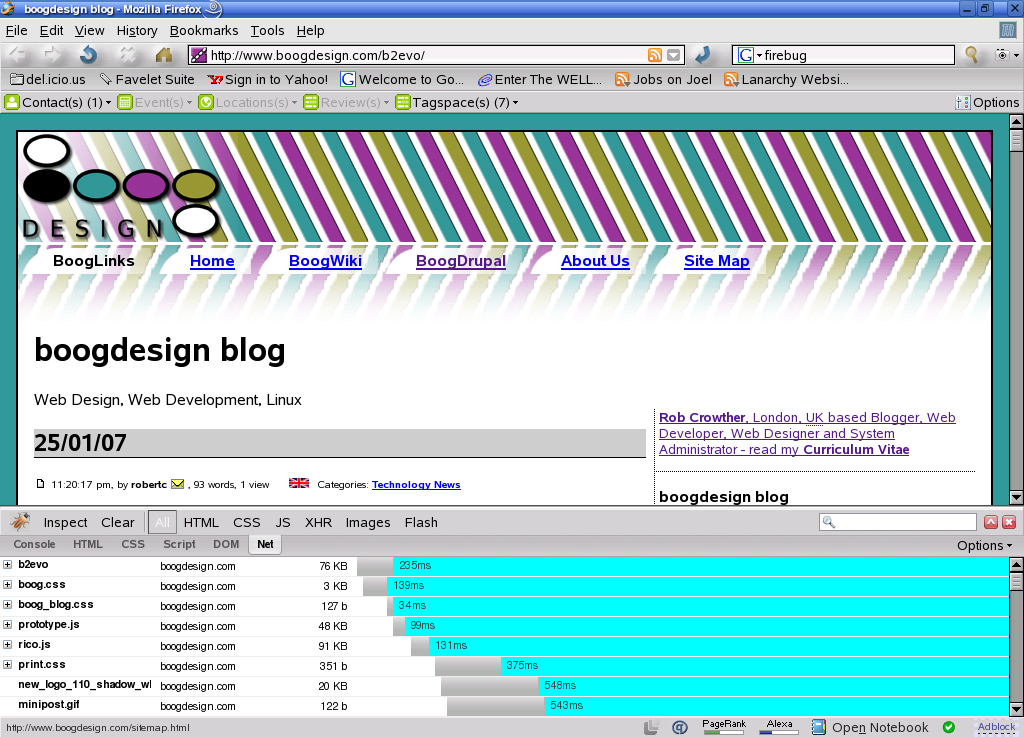Open the Tools menu

pyautogui.click(x=267, y=31)
